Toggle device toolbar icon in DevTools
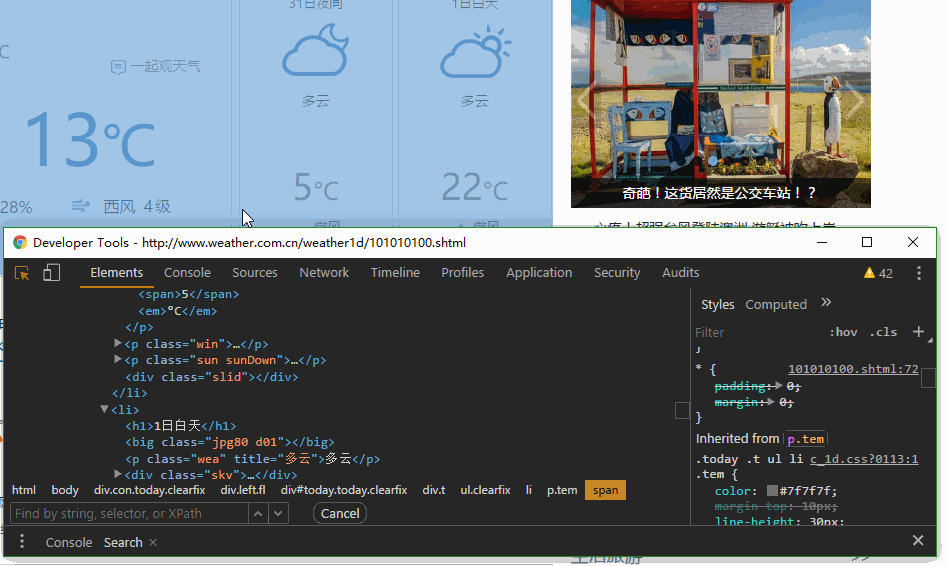The width and height of the screenshot is (948, 566). pyautogui.click(x=51, y=273)
